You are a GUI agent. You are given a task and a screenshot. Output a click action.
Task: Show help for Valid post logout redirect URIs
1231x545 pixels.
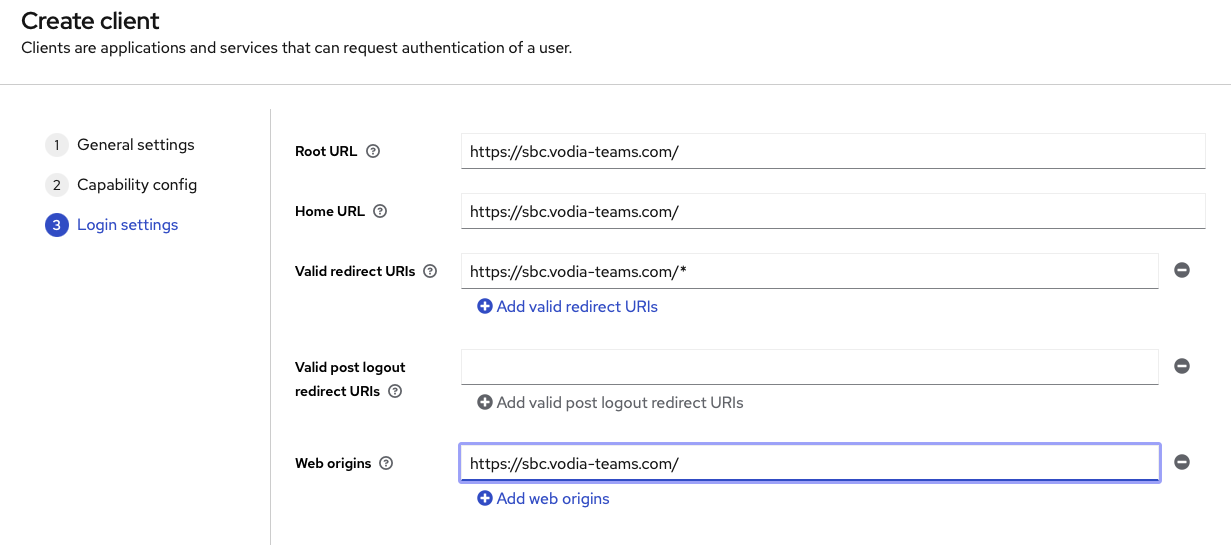tap(395, 391)
